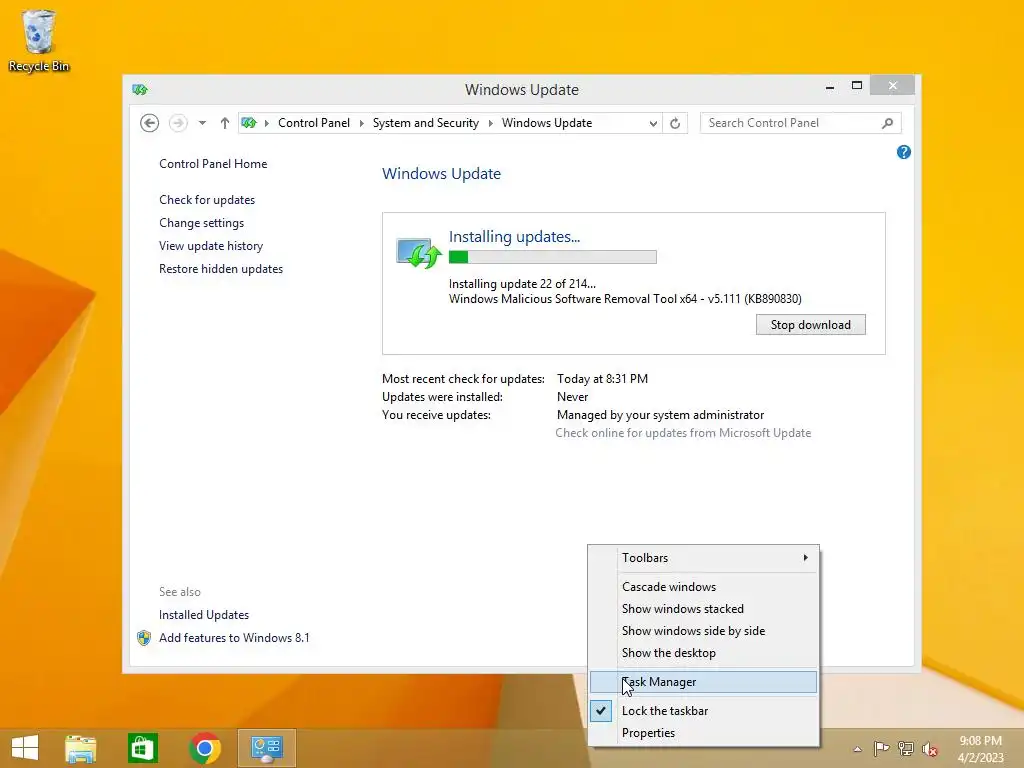This screenshot has height=768, width=1024.
Task: Minimize the Windows Update window
Action: coord(830,87)
